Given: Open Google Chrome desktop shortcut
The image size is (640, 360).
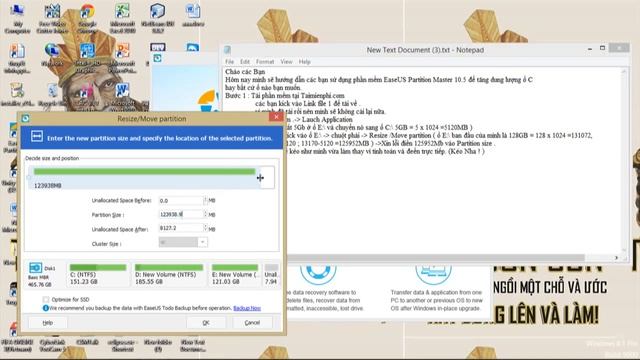Looking at the screenshot, I should 87,18.
